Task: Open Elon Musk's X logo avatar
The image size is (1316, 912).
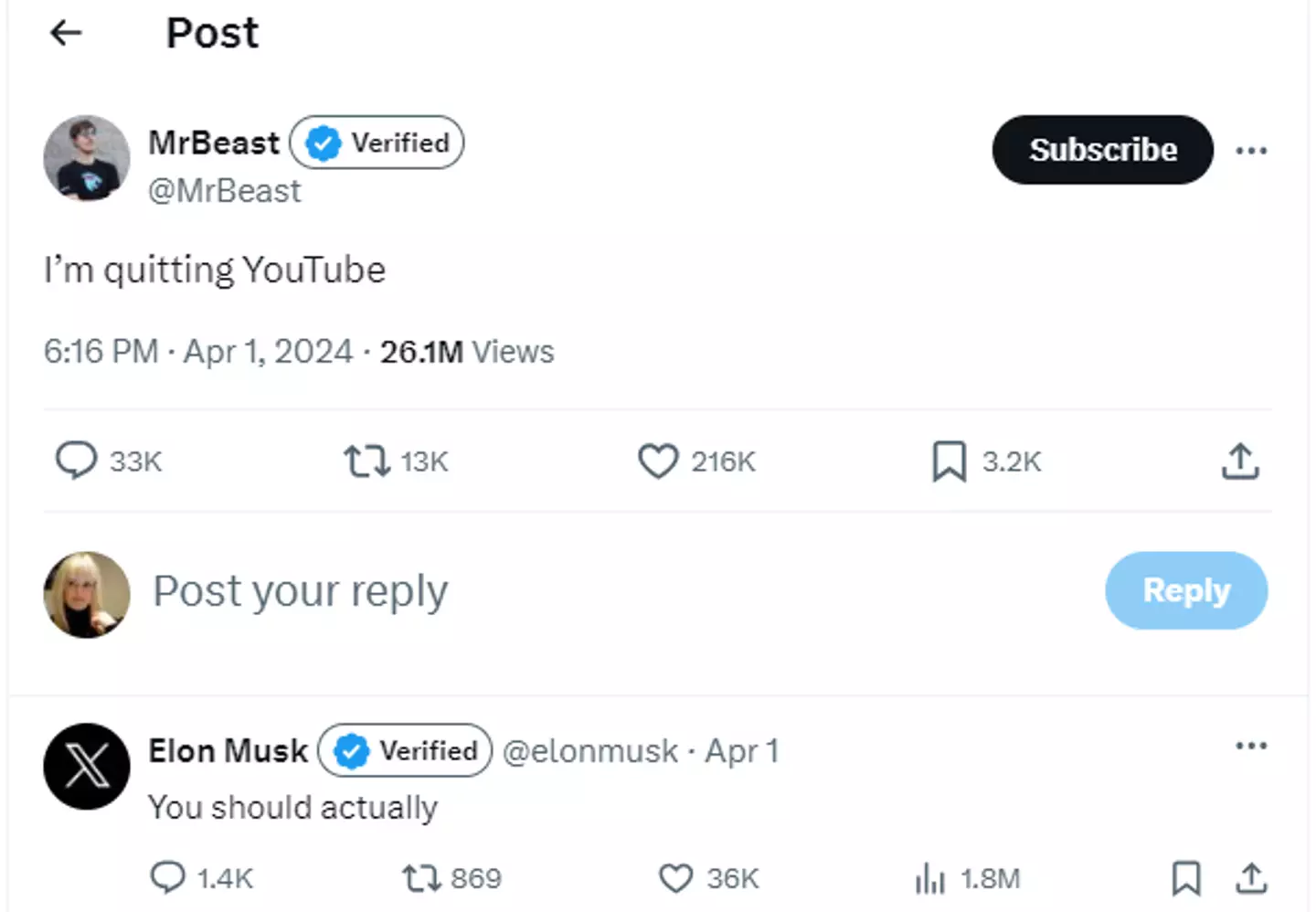Action: click(87, 766)
